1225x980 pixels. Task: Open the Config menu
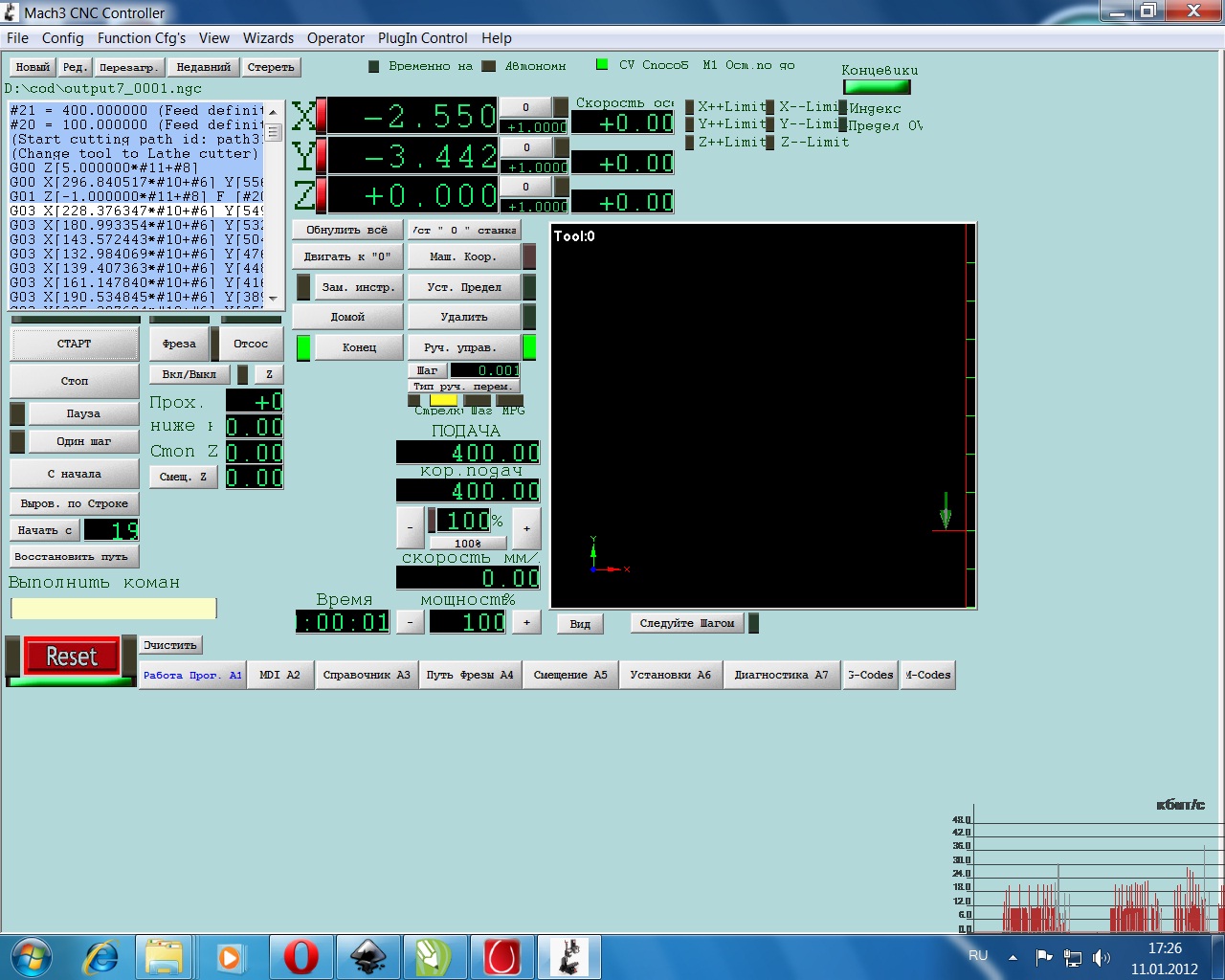click(x=63, y=38)
